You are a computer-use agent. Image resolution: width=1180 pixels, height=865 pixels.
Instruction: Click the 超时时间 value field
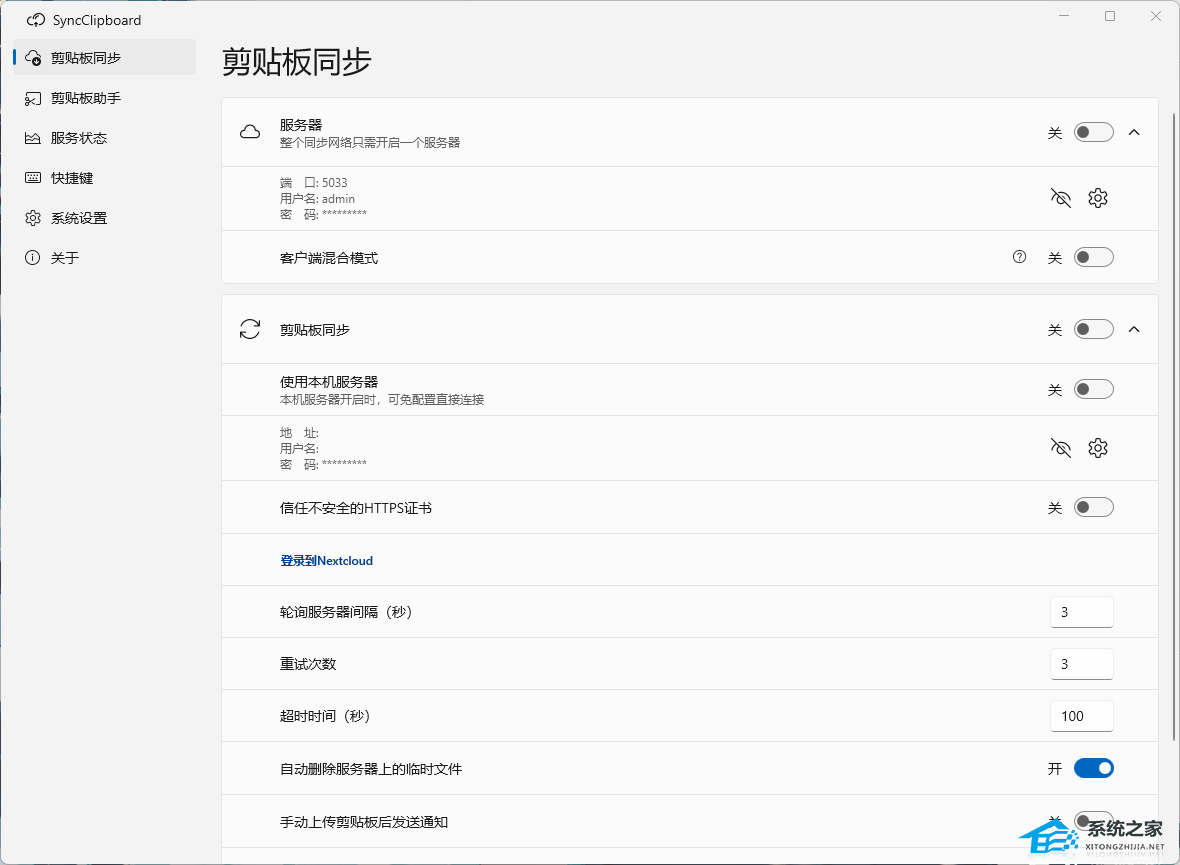click(1081, 716)
